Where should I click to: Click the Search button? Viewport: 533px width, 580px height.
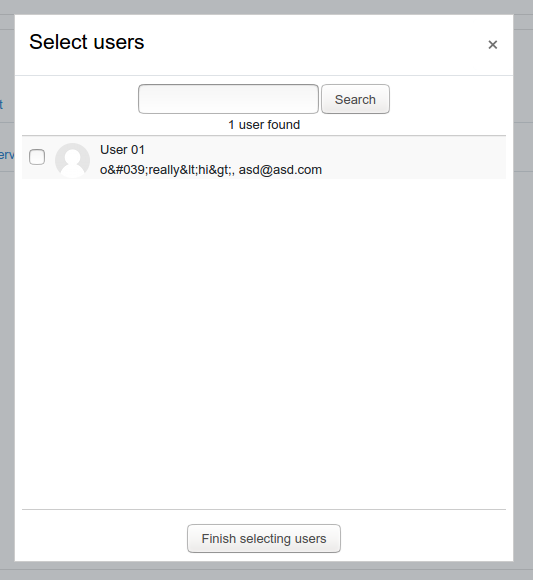tap(355, 99)
